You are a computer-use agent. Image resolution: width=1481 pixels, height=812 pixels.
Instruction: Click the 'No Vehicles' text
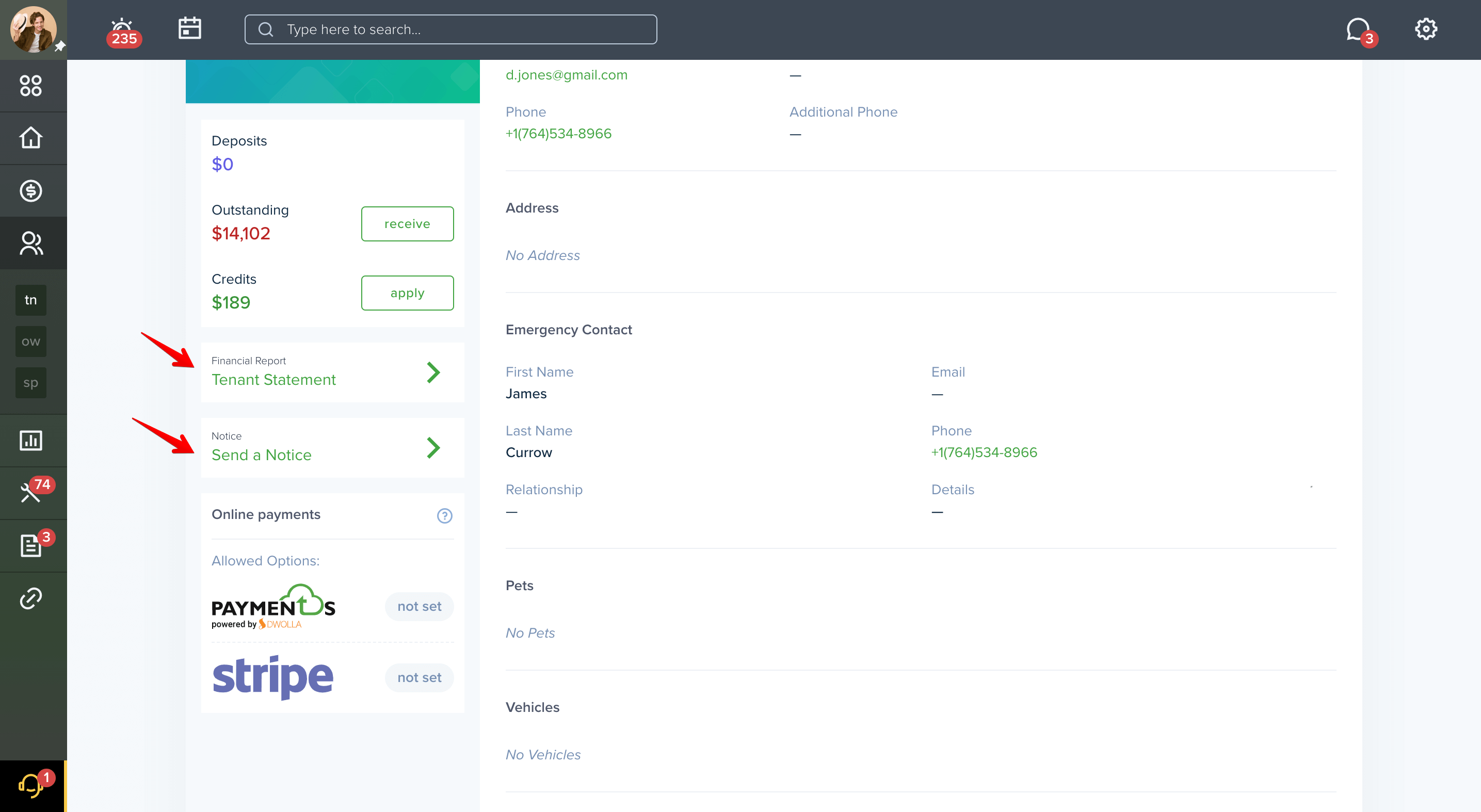[543, 755]
